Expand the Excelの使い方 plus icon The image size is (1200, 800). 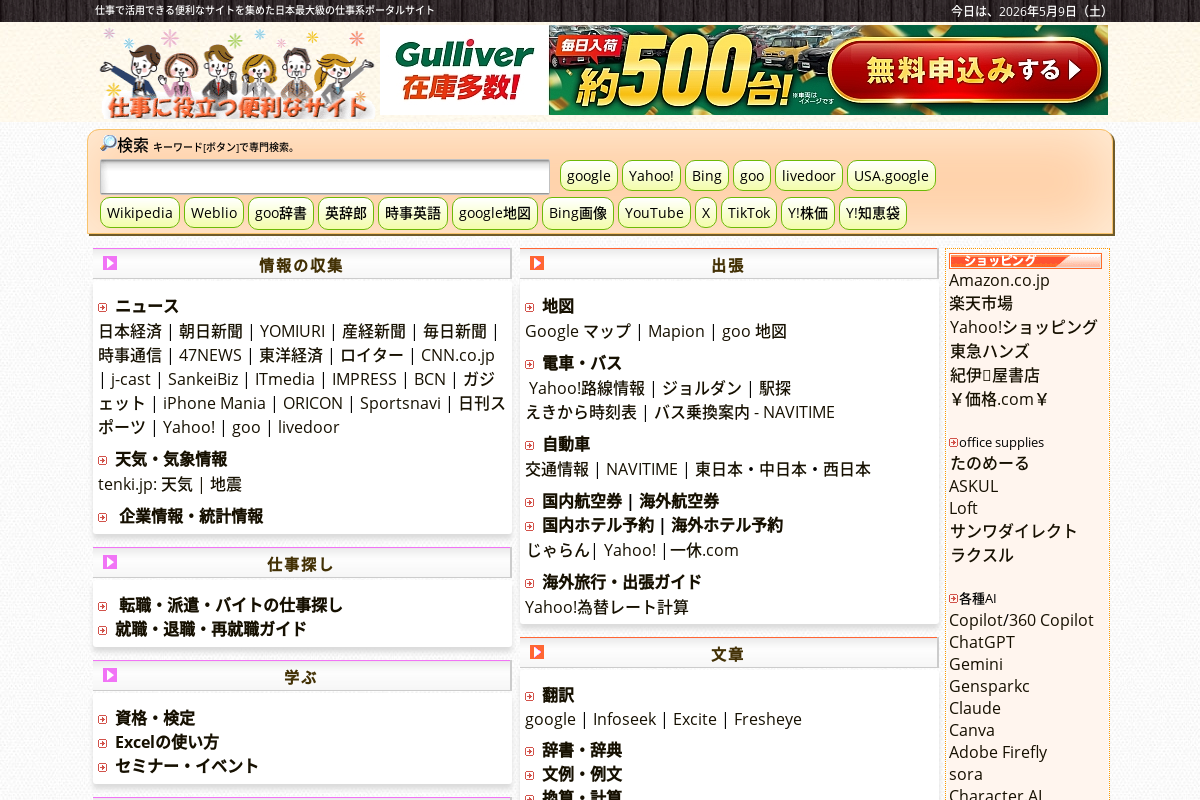(x=102, y=744)
